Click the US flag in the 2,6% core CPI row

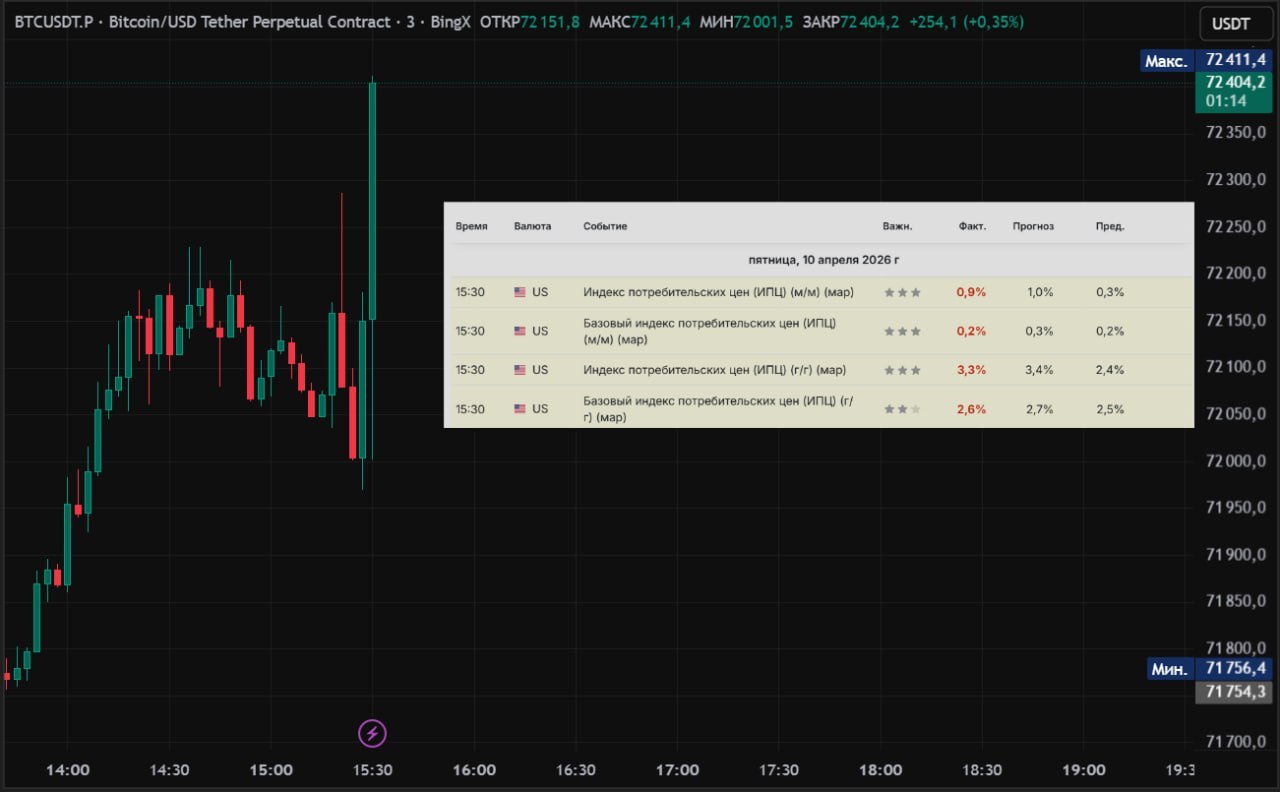520,409
